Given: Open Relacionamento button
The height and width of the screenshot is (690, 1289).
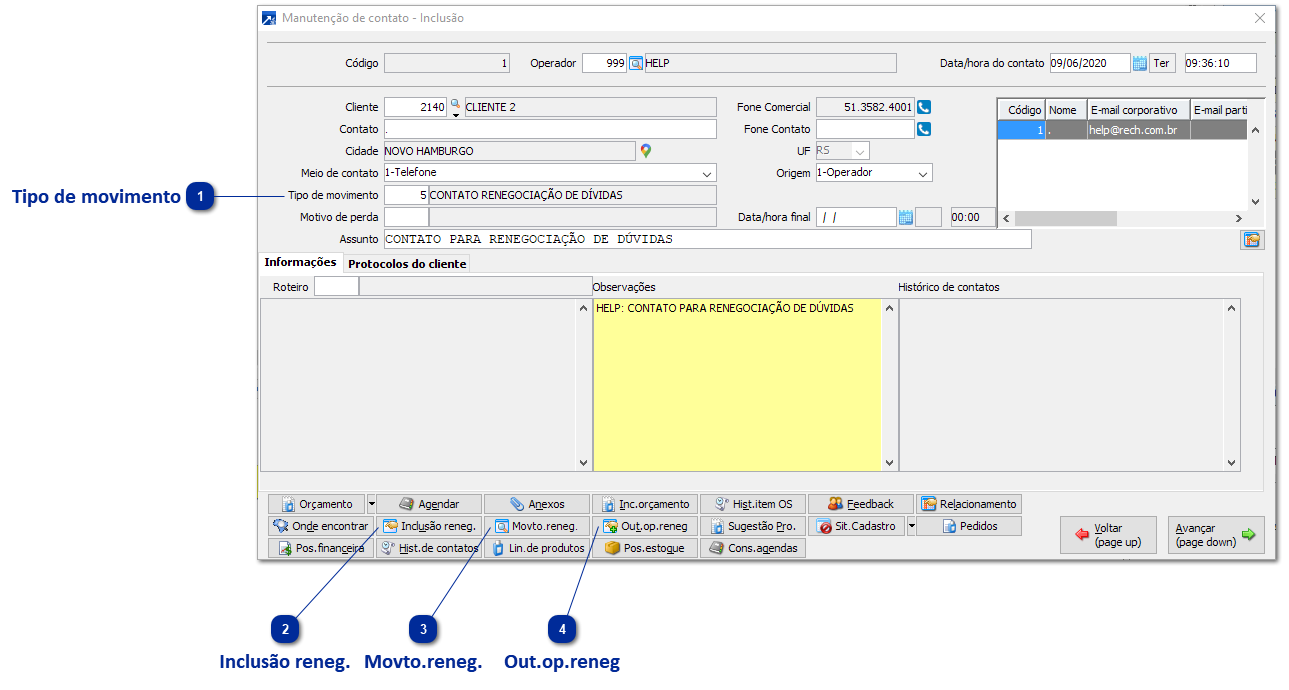Looking at the screenshot, I should point(969,504).
